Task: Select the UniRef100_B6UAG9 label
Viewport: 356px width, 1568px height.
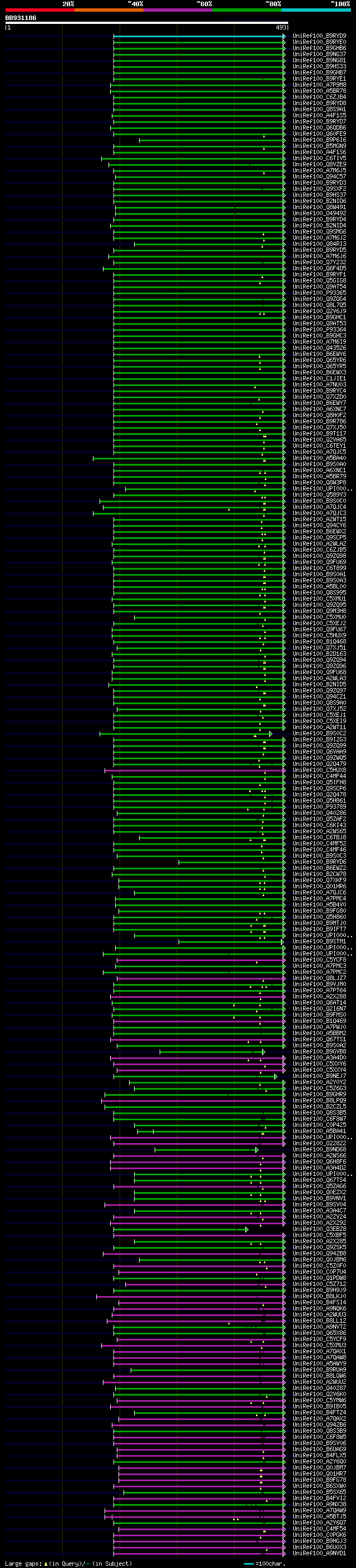Action: tap(319, 1450)
